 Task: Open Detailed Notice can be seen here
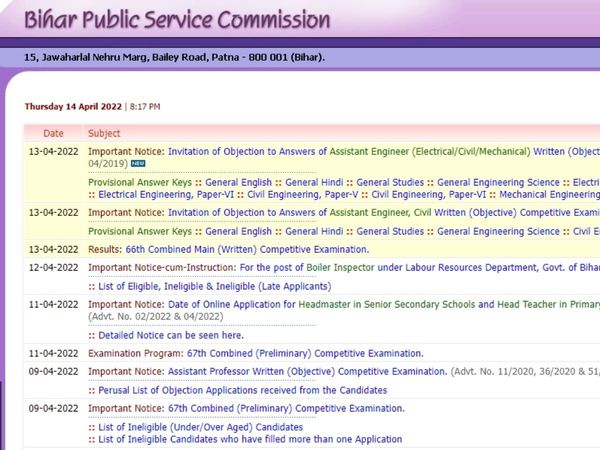[171, 336]
